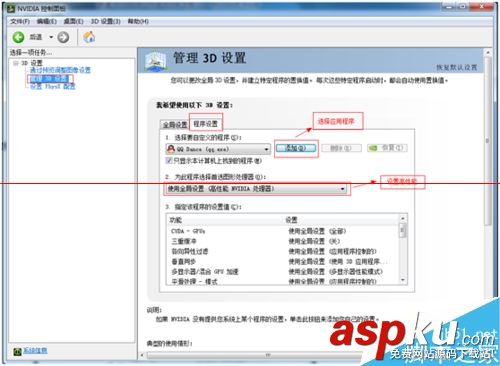Select the CUDA - GPUs row
This screenshot has width=500, height=366.
point(283,231)
